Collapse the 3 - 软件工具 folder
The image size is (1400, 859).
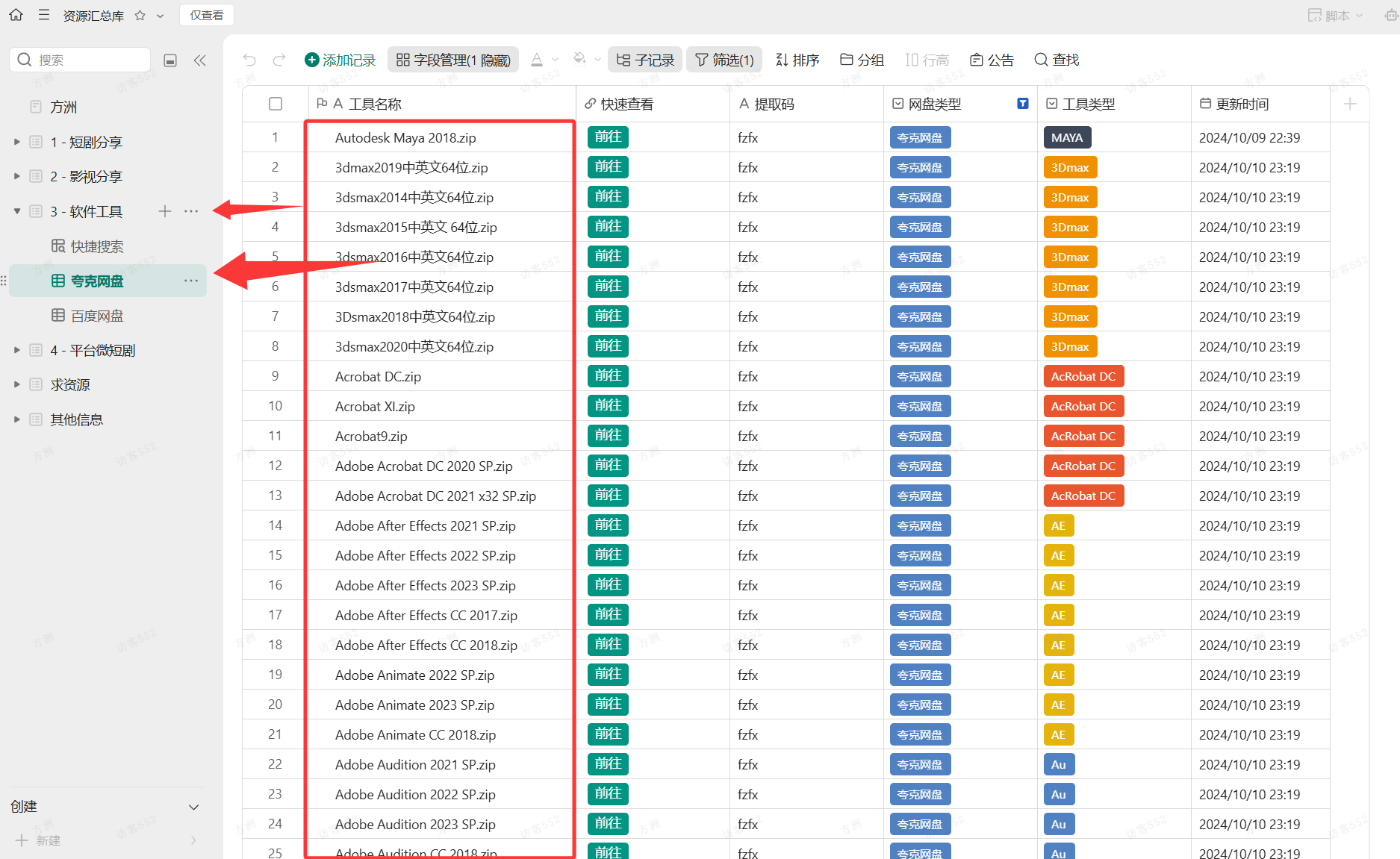tap(17, 212)
